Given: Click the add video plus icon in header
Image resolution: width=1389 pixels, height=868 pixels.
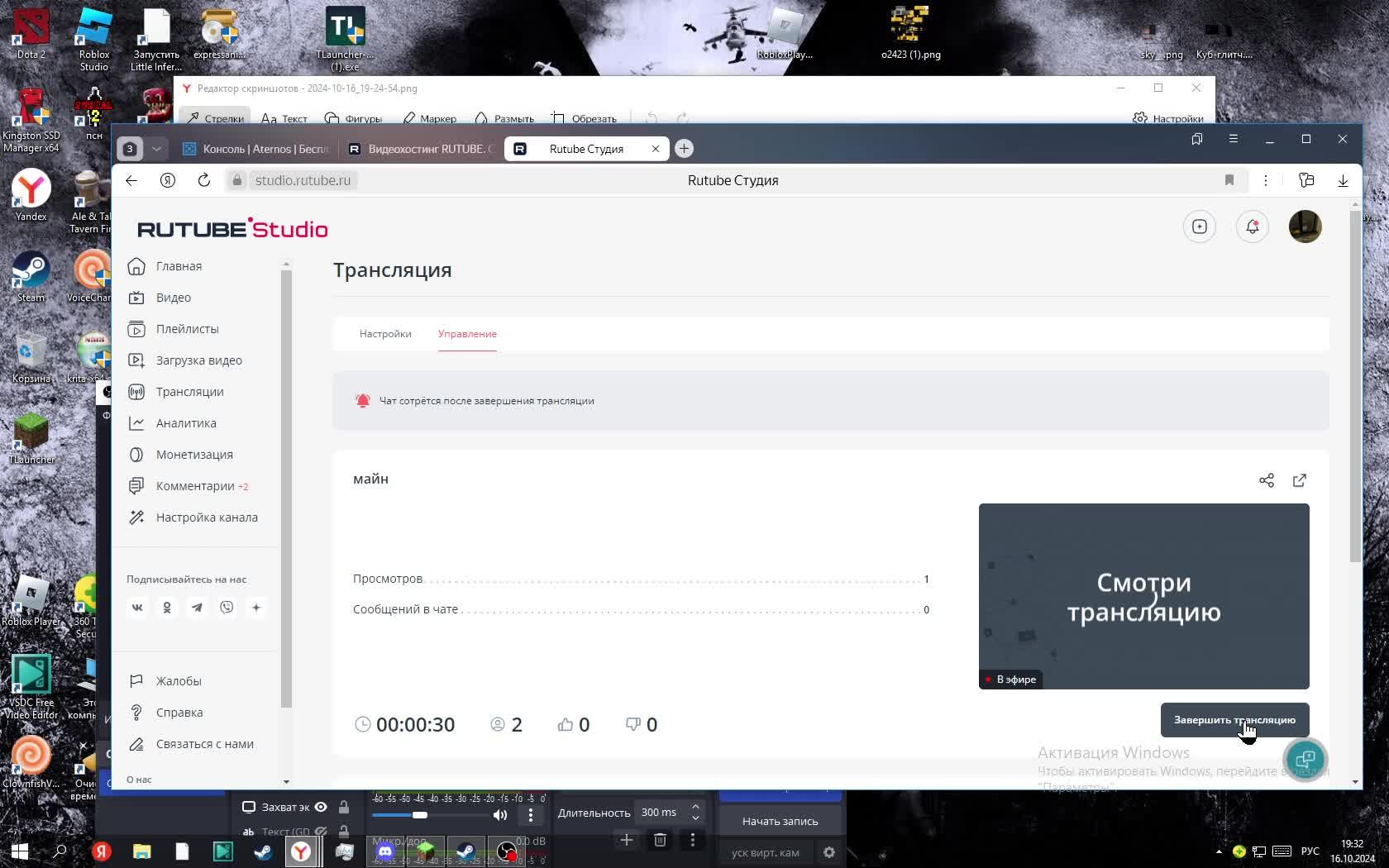Looking at the screenshot, I should (1200, 227).
